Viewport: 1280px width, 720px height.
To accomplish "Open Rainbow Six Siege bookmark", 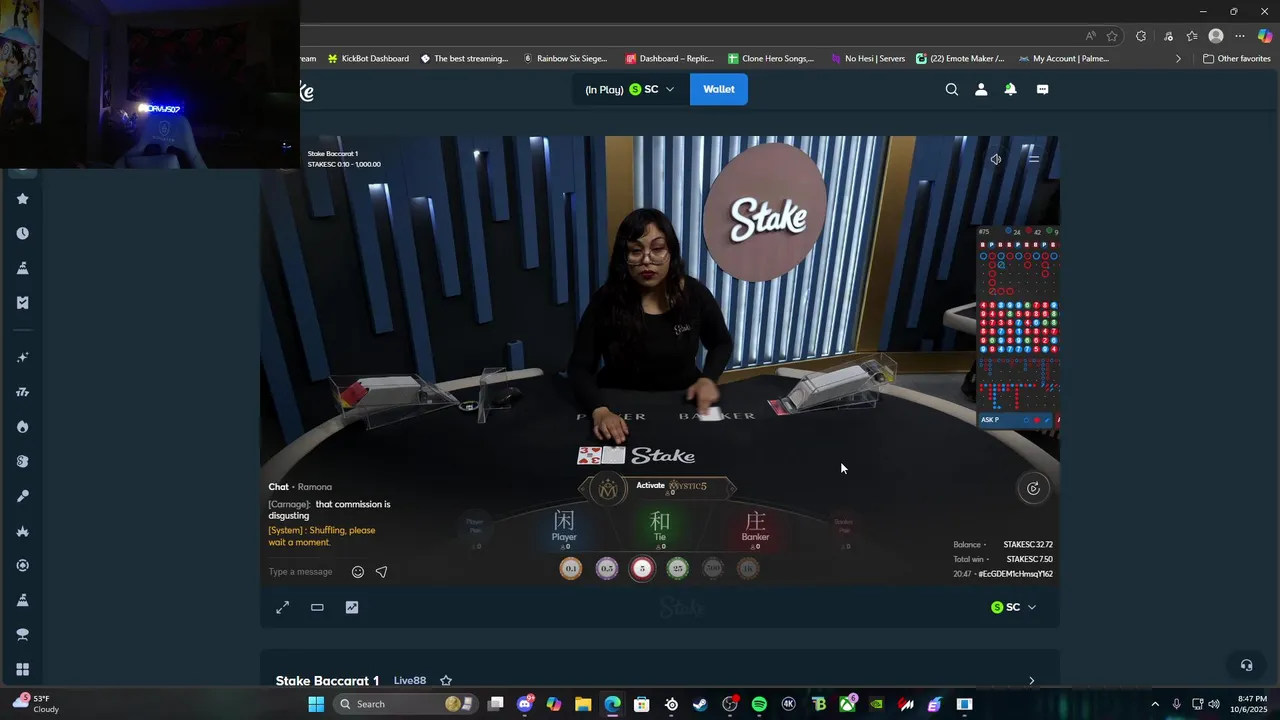I will pyautogui.click(x=565, y=59).
